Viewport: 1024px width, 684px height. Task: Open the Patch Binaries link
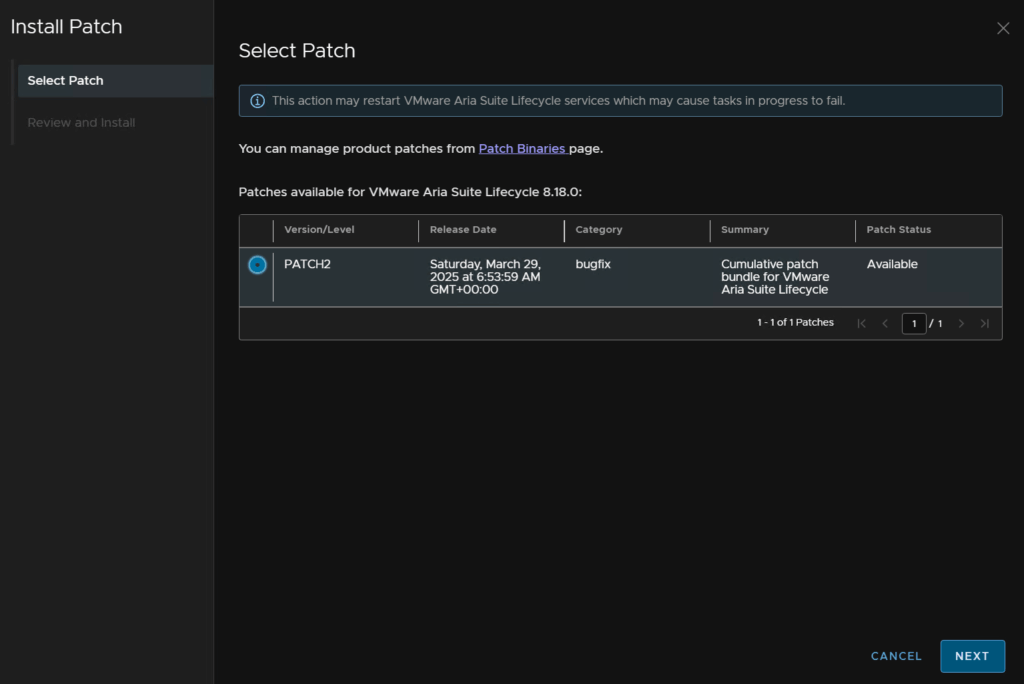[x=522, y=148]
